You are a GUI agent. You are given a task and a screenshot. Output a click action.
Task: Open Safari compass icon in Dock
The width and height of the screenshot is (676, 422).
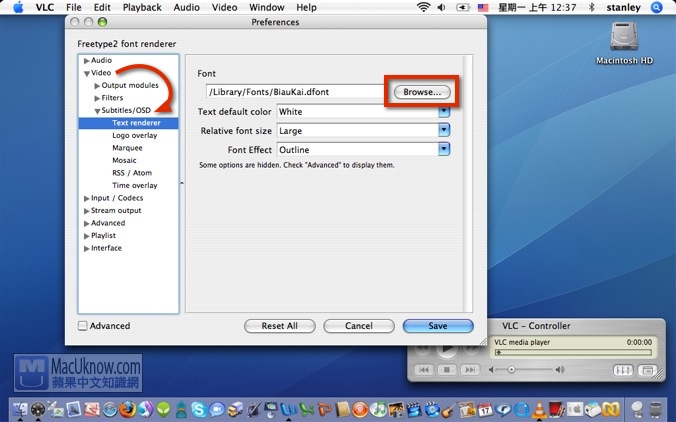pos(110,409)
